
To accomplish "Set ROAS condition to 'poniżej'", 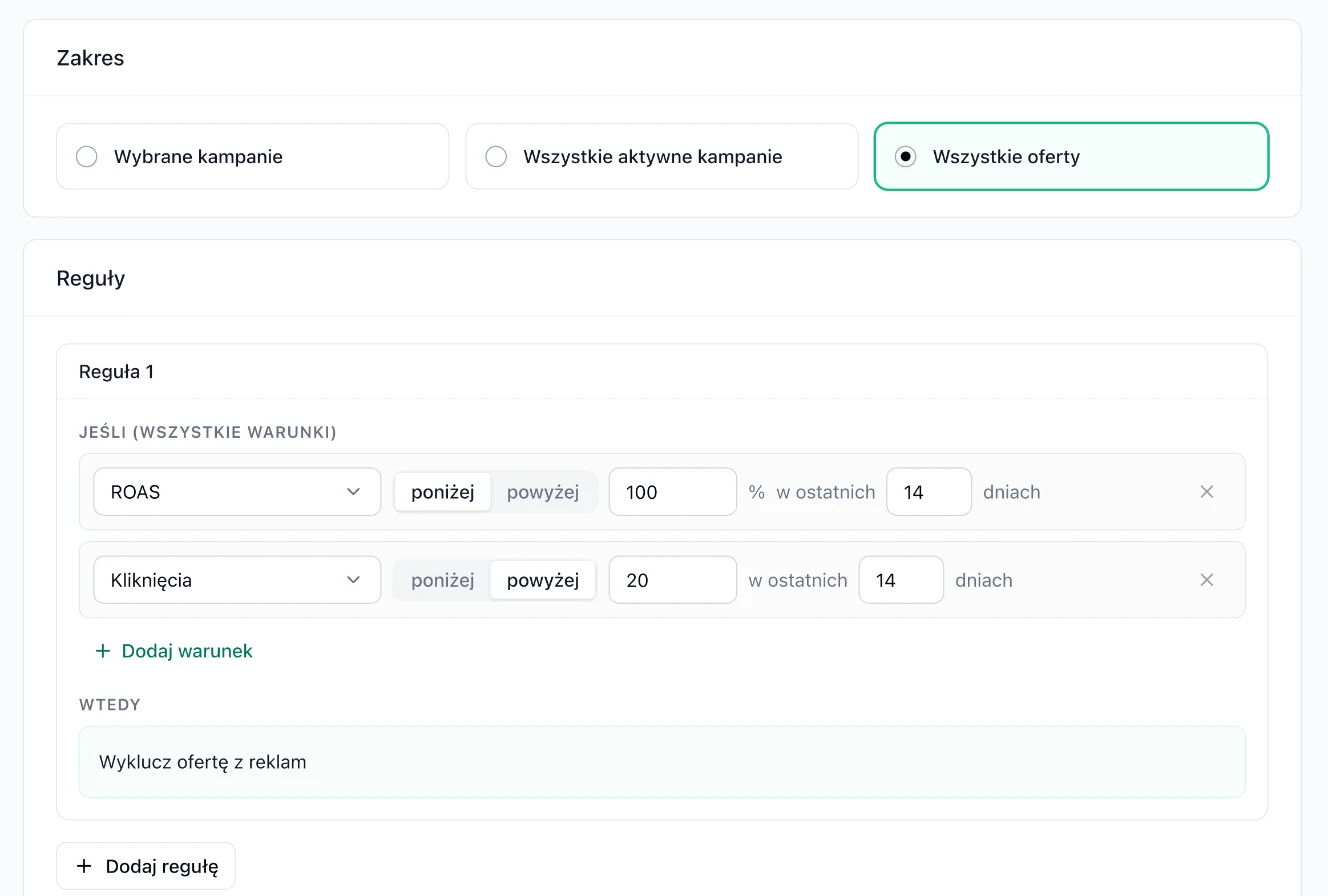I will pos(442,492).
